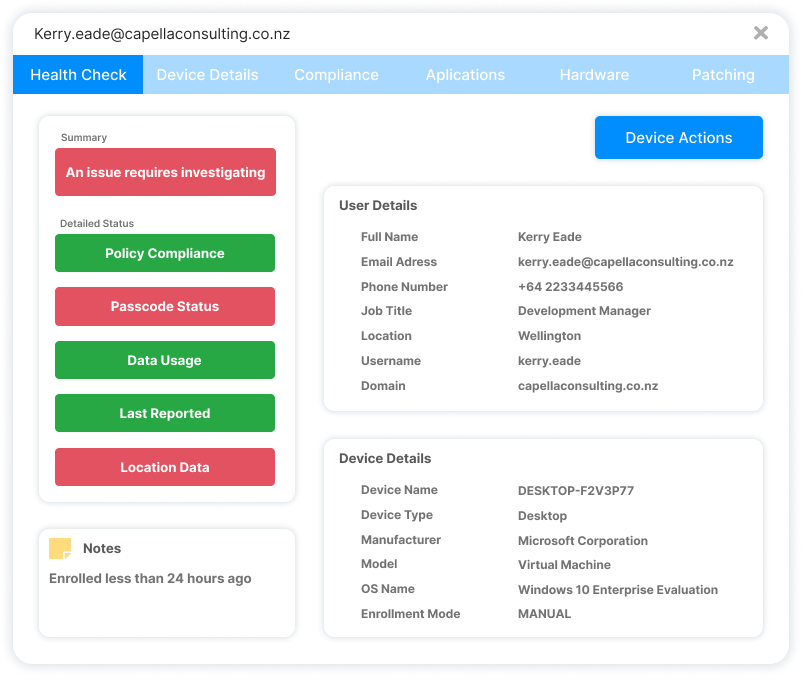Image resolution: width=805 pixels, height=684 pixels.
Task: Click the 'User Details' heading
Action: (x=378, y=205)
